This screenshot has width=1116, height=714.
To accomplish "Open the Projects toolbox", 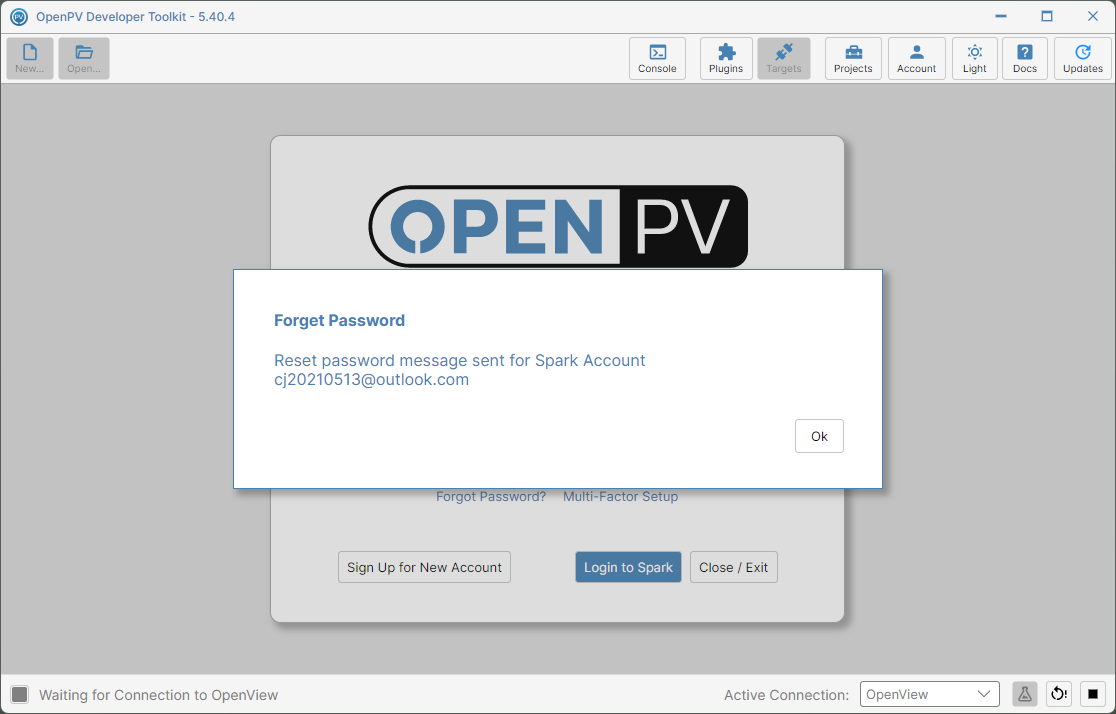I will coord(853,58).
